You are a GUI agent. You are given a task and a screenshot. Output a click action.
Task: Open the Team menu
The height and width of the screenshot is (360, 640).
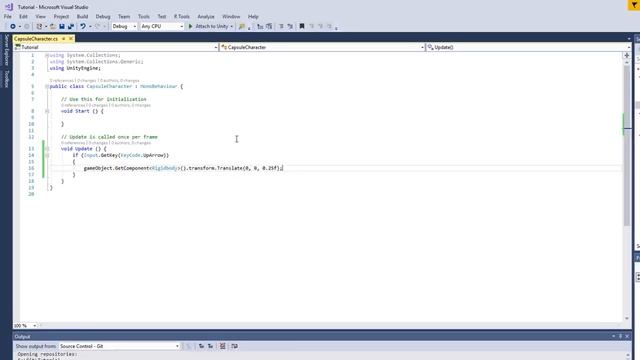pos(124,17)
